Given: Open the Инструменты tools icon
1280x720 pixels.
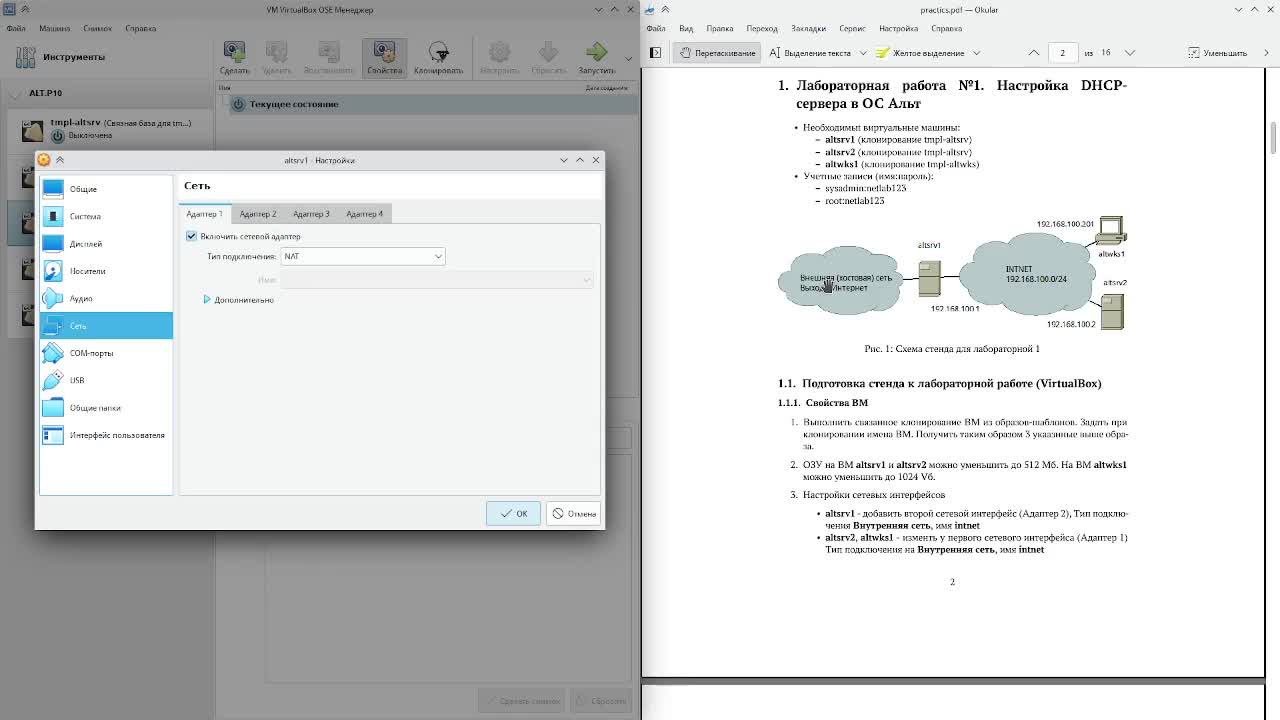Looking at the screenshot, I should point(23,57).
